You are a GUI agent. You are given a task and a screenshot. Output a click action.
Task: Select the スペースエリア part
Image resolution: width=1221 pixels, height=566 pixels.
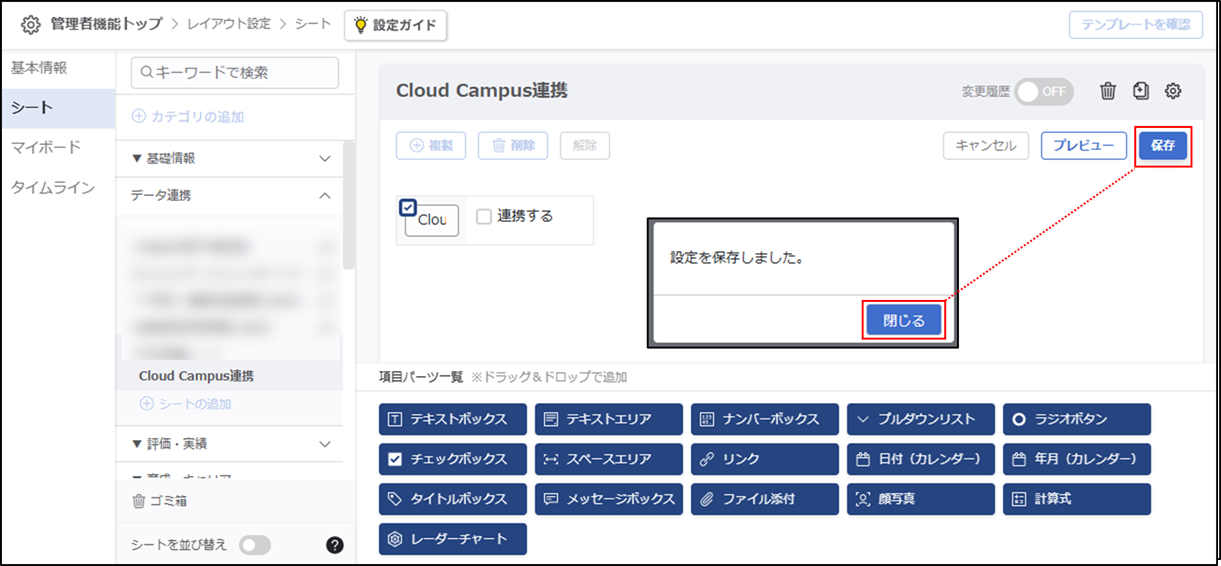609,459
